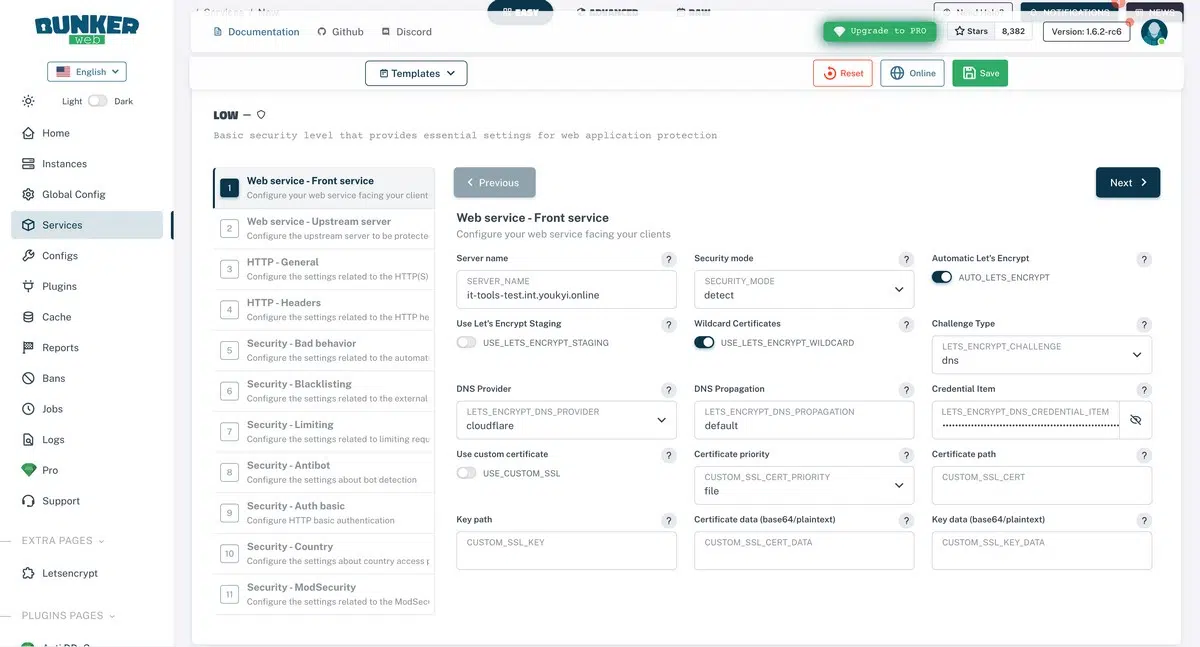Click the Pro diamond icon
This screenshot has height=647, width=1200.
pos(28,470)
